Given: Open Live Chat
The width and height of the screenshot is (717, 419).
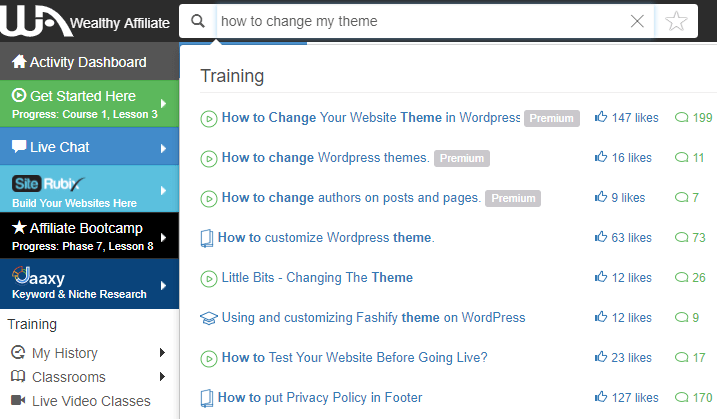Looking at the screenshot, I should click(x=89, y=146).
